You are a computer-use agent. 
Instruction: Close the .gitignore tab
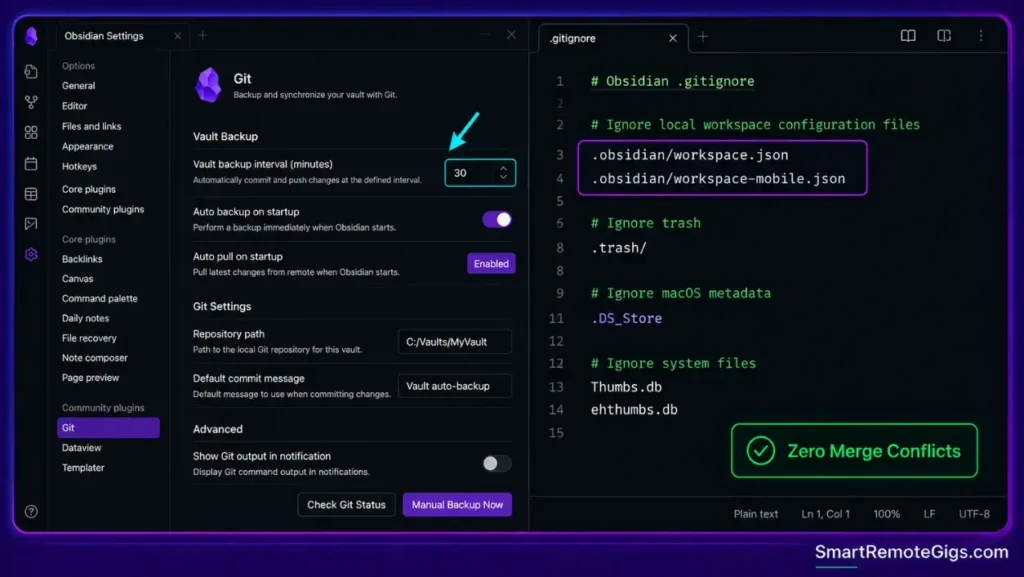click(673, 39)
